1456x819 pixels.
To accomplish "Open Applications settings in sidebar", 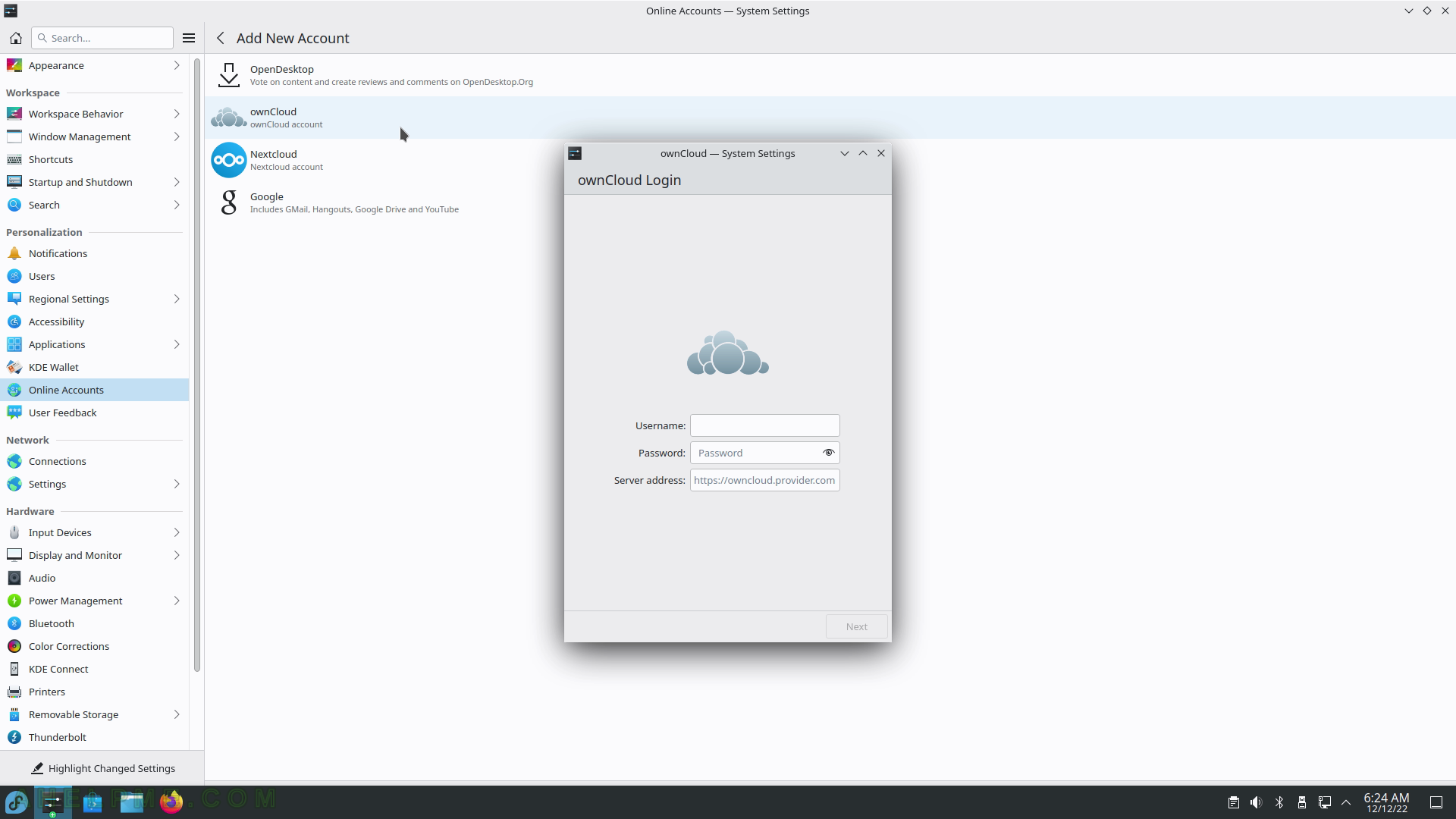I will pos(94,344).
